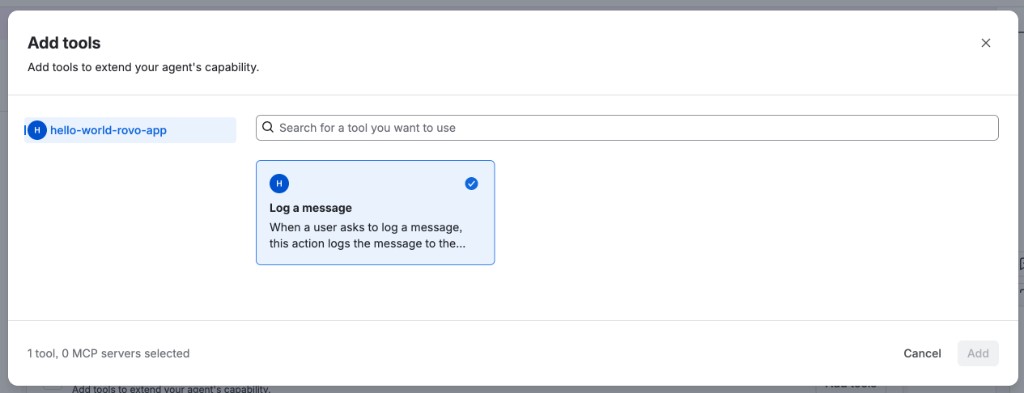Click the H avatar icon beside hello-world-rovo-app
Image resolution: width=1024 pixels, height=393 pixels.
click(x=37, y=130)
